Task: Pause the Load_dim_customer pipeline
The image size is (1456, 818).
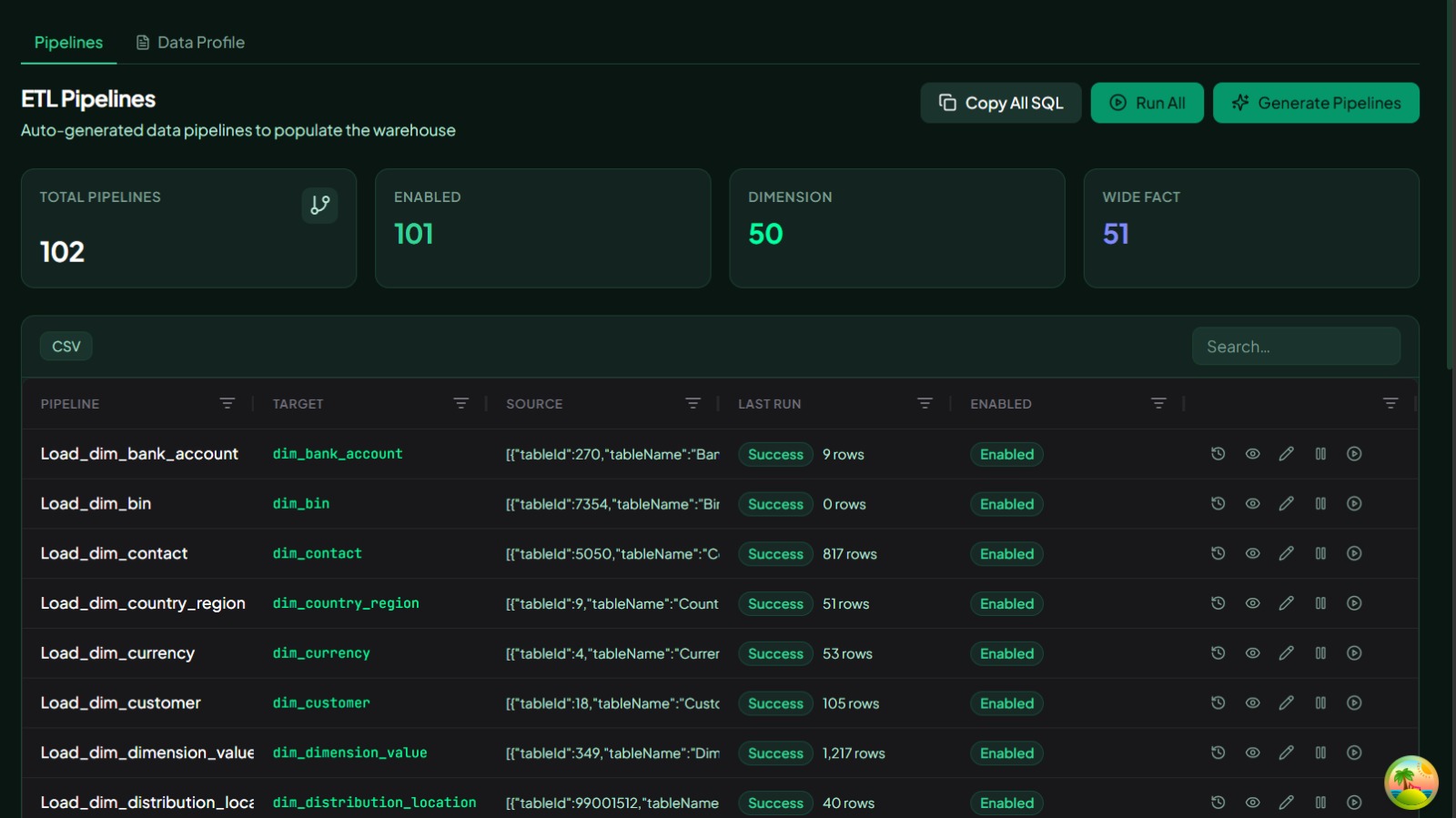Action: pyautogui.click(x=1320, y=703)
